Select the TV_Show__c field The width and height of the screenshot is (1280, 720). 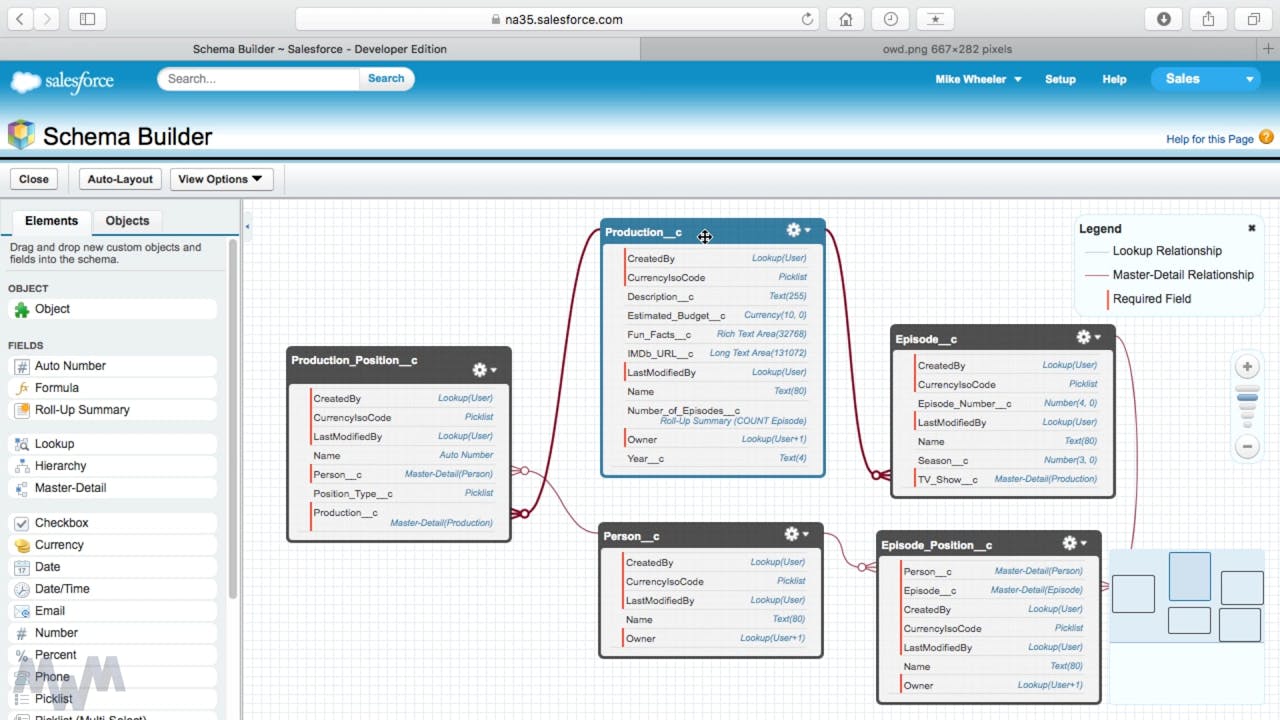click(1007, 479)
